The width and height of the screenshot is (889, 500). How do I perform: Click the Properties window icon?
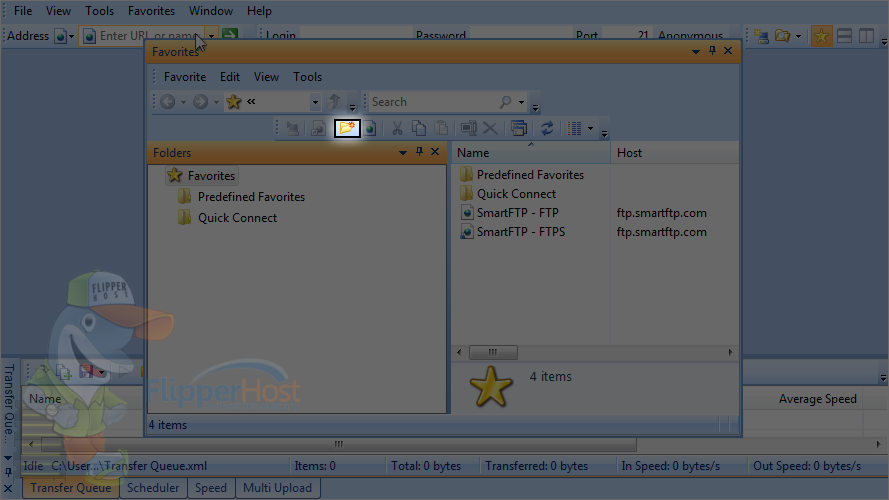(519, 129)
